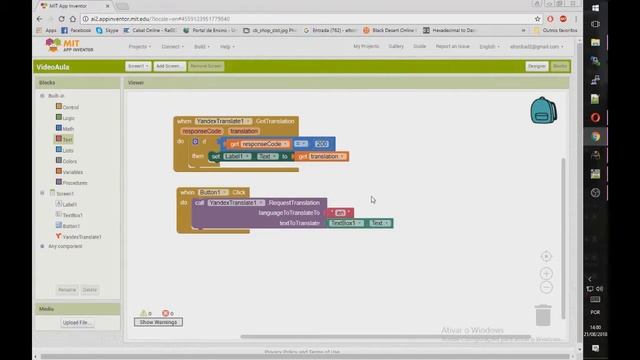Open the Gallery link
The width and height of the screenshot is (640, 360).
click(x=396, y=47)
